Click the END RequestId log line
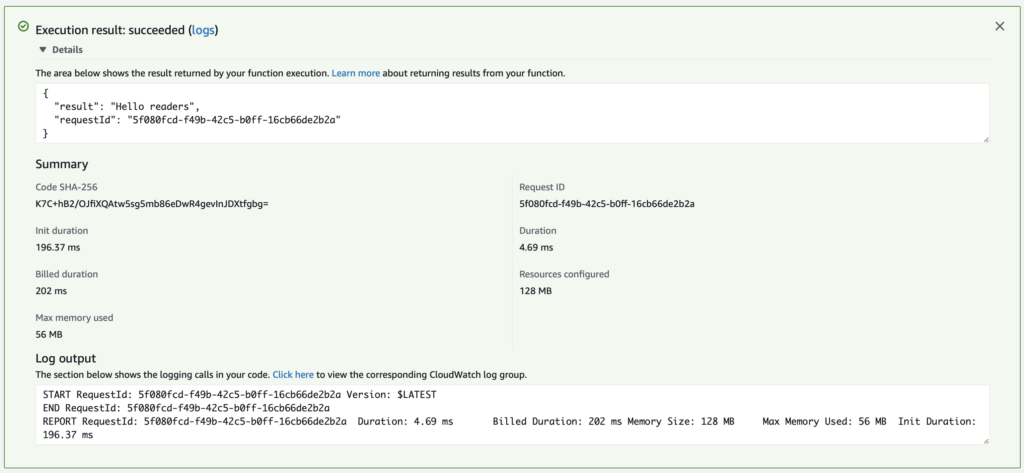This screenshot has width=1024, height=473. click(x=186, y=408)
